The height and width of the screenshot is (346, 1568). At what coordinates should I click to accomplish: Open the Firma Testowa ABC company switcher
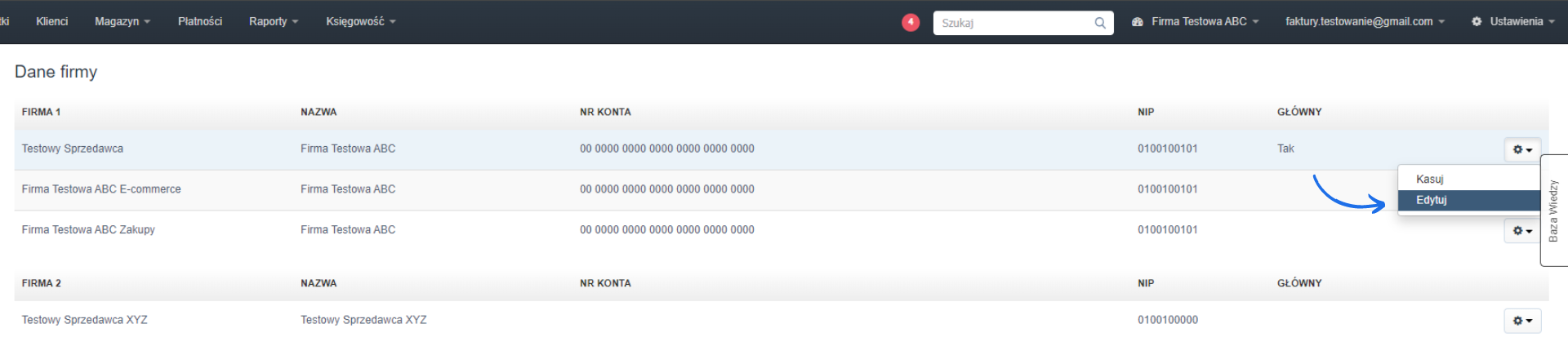pyautogui.click(x=1196, y=21)
